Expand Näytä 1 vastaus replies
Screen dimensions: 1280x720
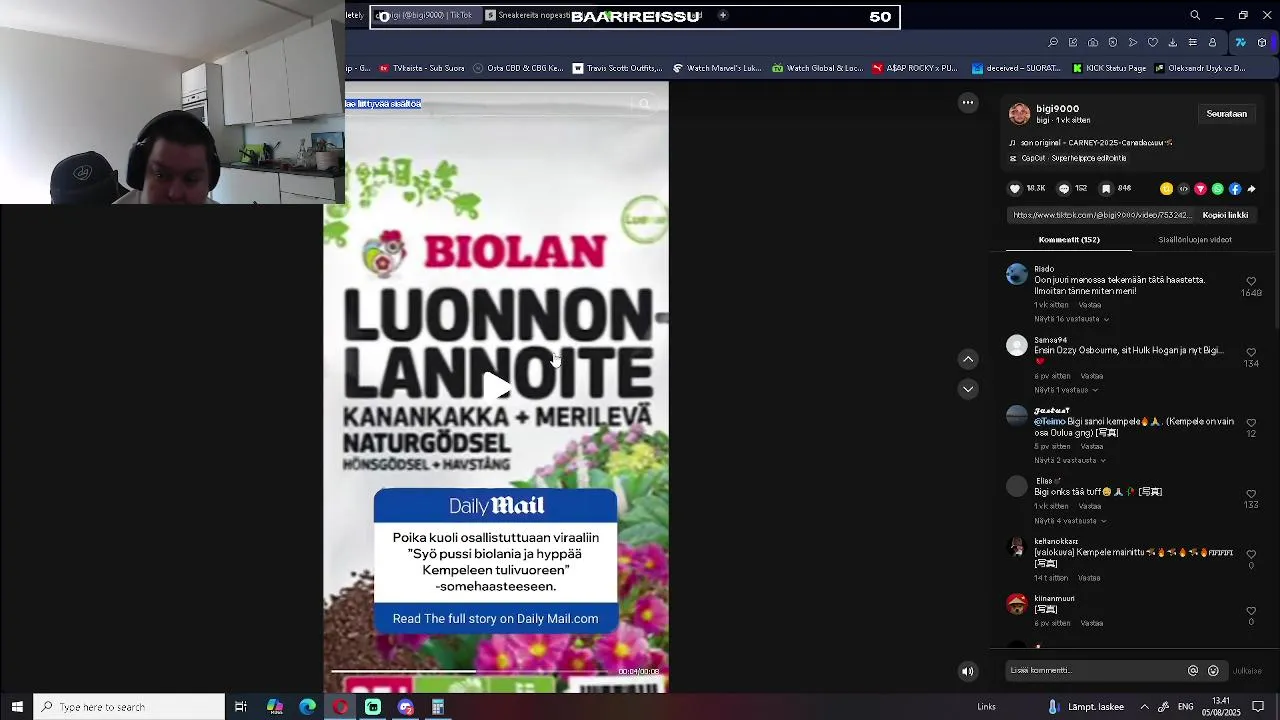pos(1066,390)
